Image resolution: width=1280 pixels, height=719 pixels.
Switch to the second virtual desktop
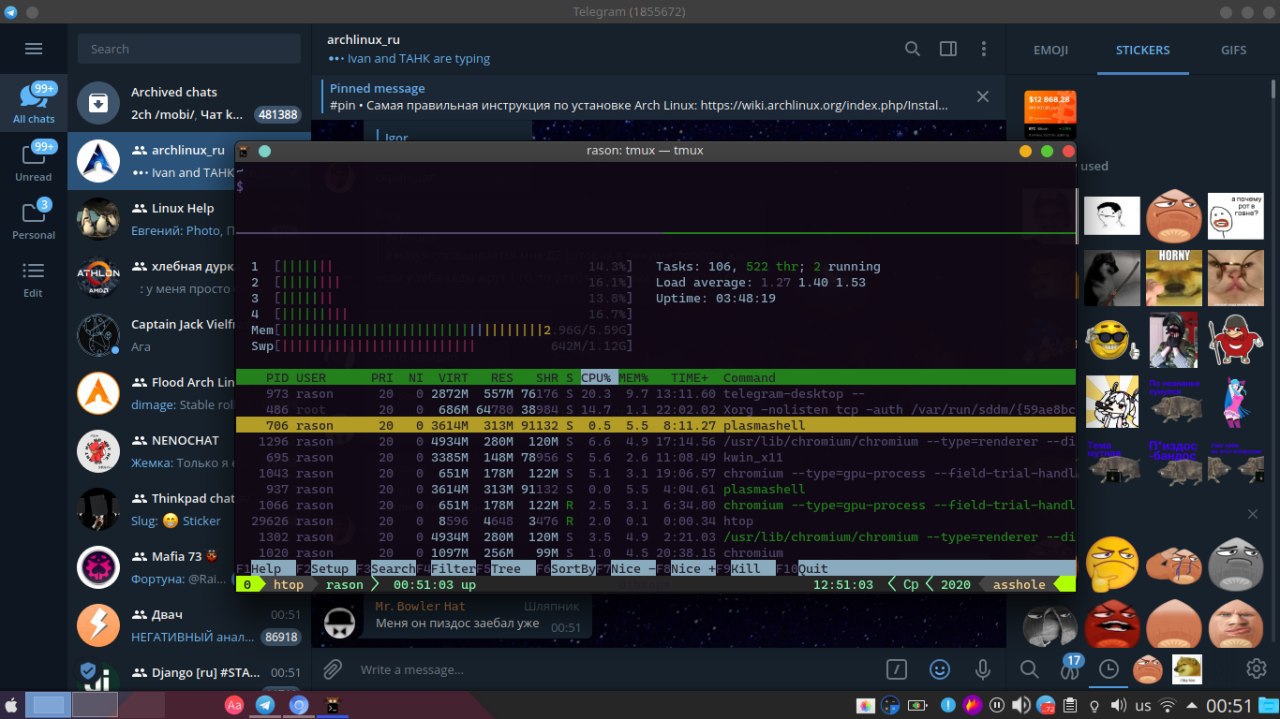(x=94, y=704)
